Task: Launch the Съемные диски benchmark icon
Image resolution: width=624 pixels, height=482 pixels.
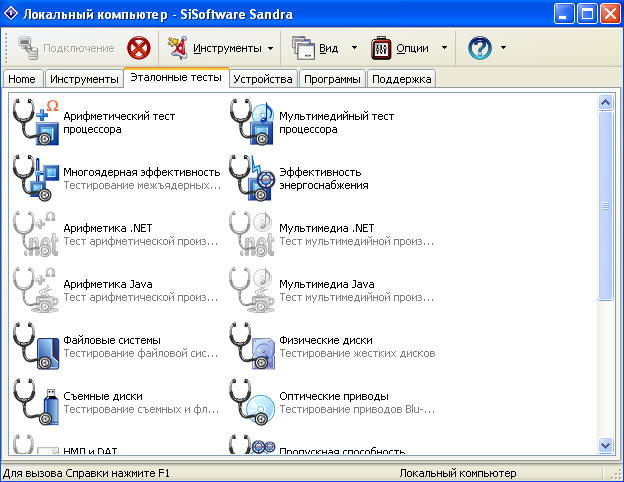Action: pos(36,402)
